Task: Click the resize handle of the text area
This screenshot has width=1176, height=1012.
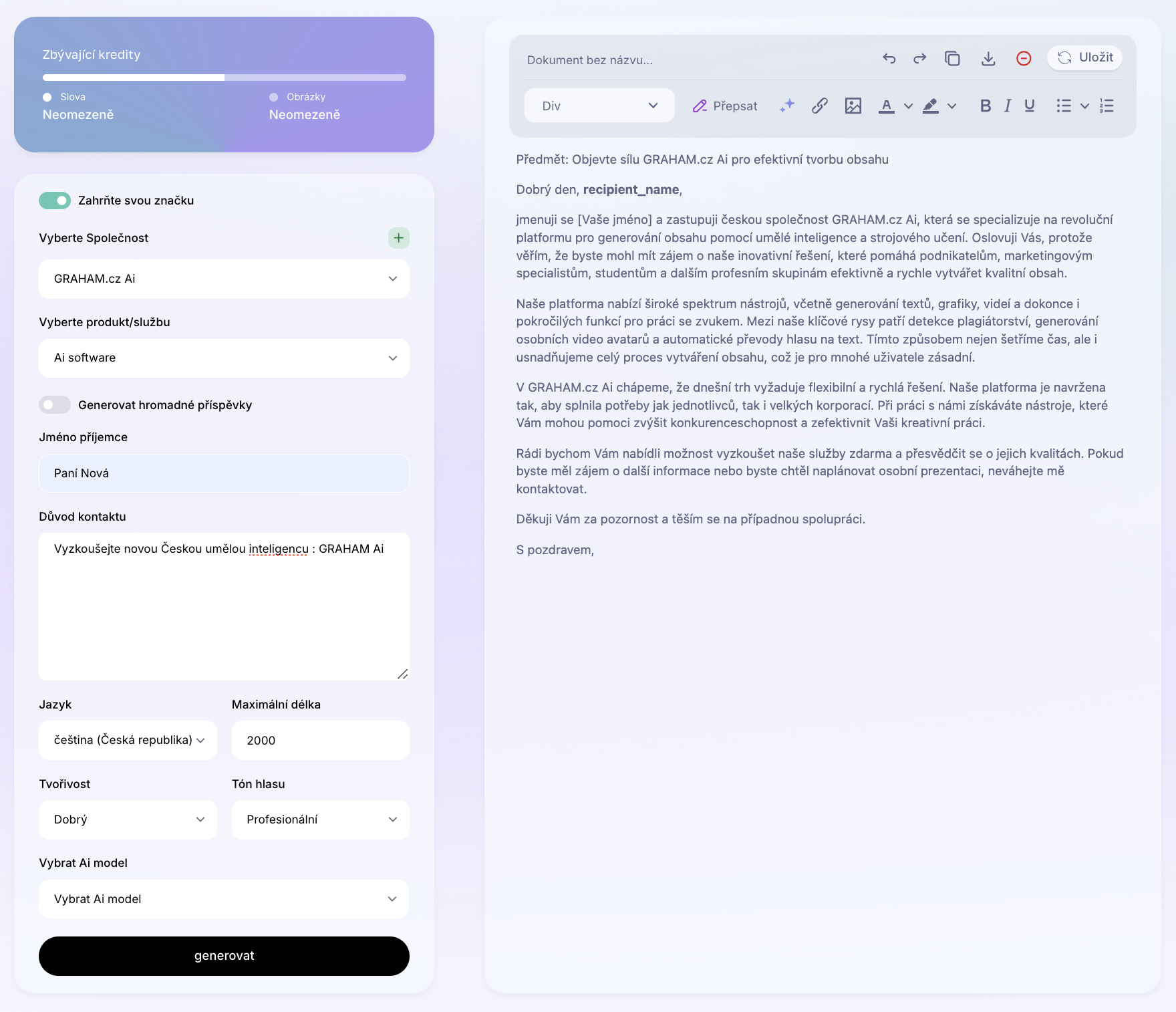Action: (403, 674)
